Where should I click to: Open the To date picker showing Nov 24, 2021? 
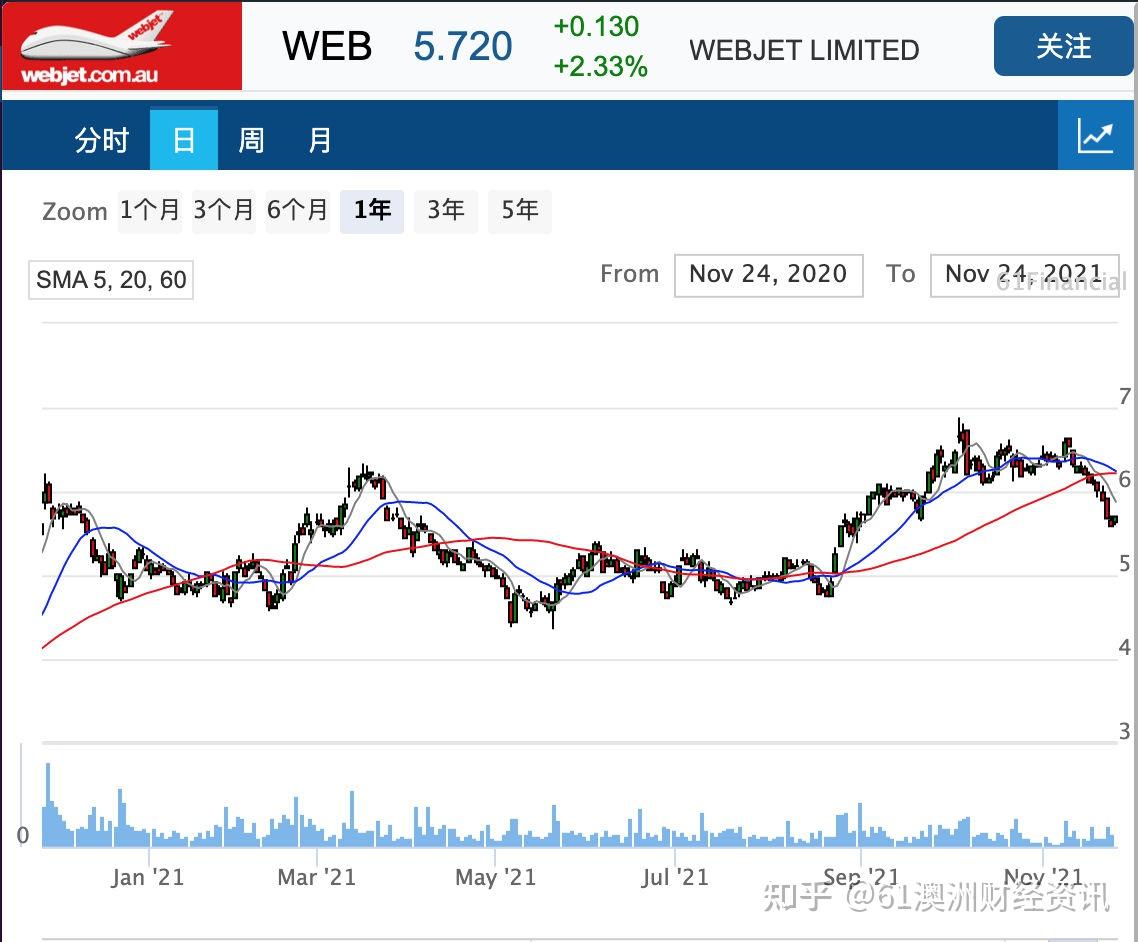tap(1024, 274)
